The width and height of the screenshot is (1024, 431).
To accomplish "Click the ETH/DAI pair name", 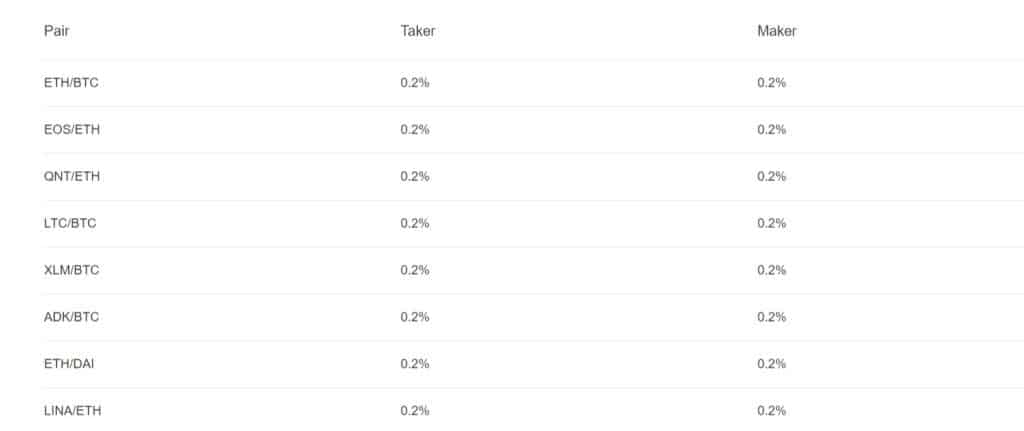I will click(69, 364).
